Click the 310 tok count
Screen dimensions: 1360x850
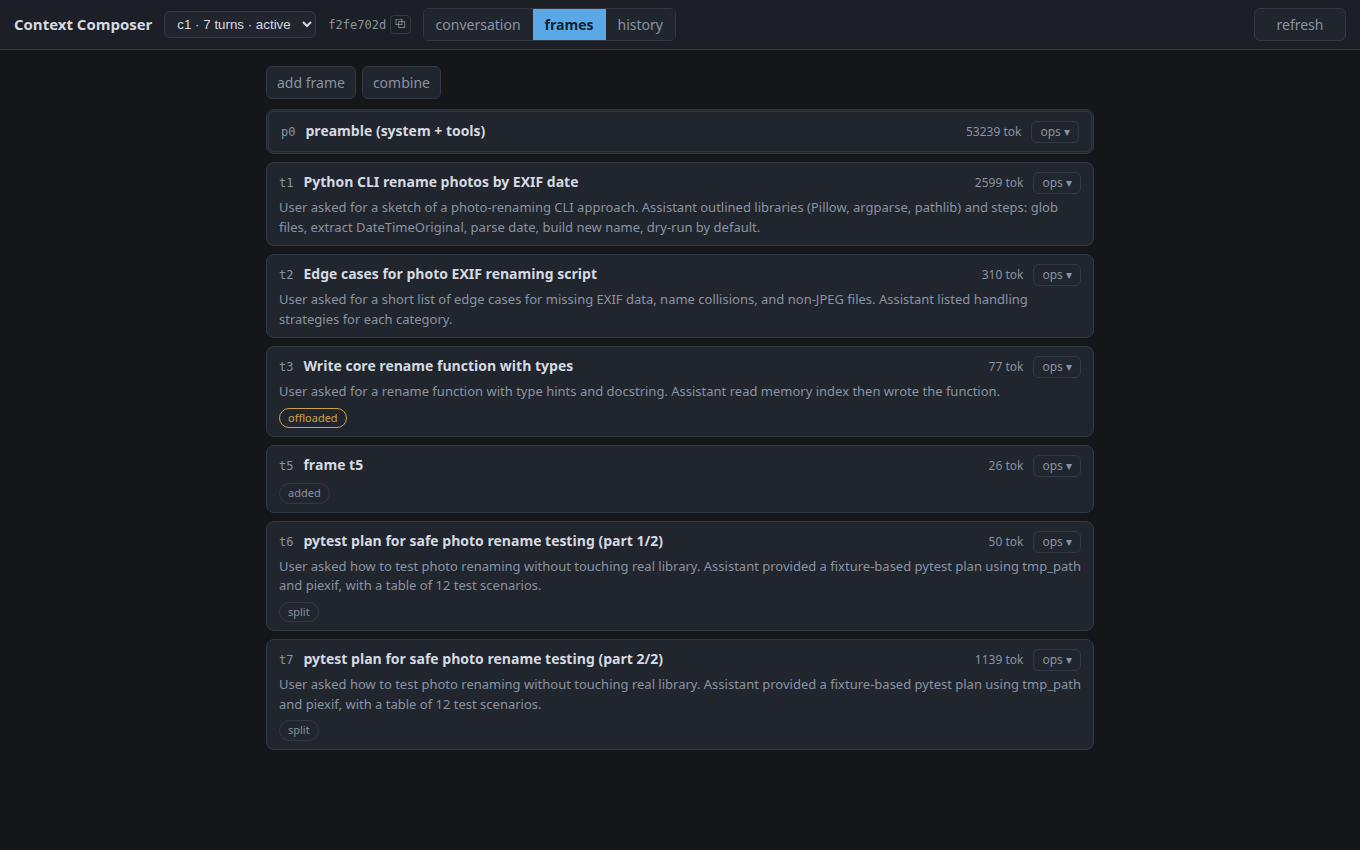1002,275
